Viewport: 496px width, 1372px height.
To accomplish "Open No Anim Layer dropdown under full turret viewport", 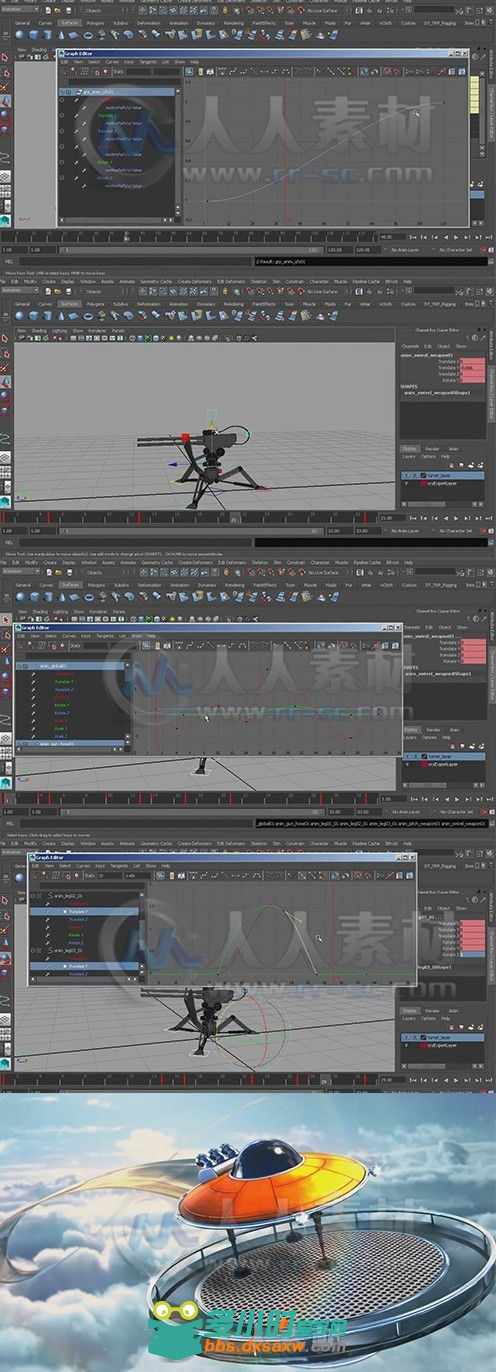I will click(x=407, y=530).
